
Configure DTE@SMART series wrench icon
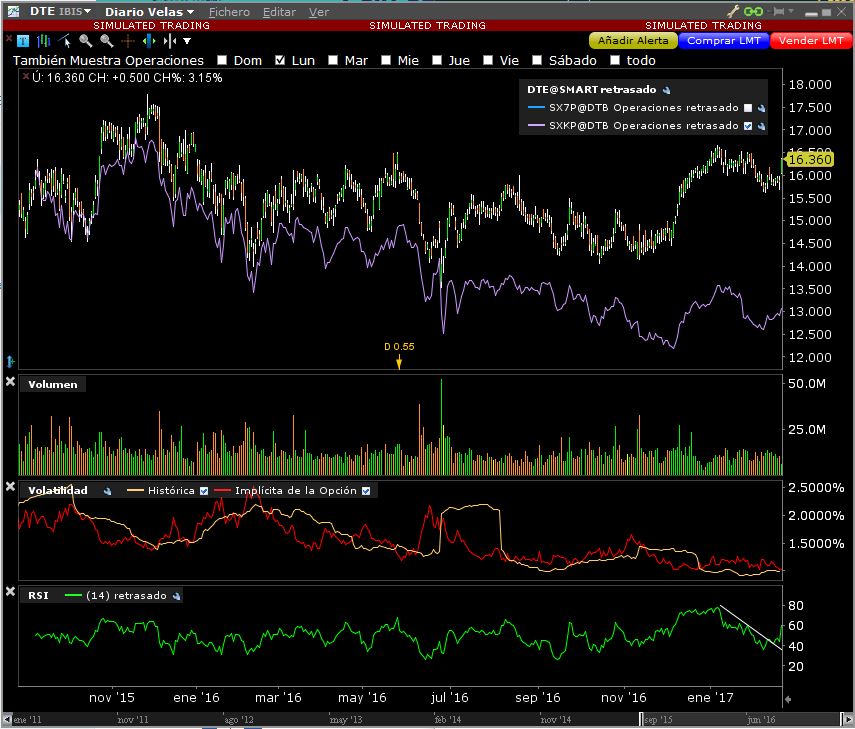pyautogui.click(x=666, y=90)
